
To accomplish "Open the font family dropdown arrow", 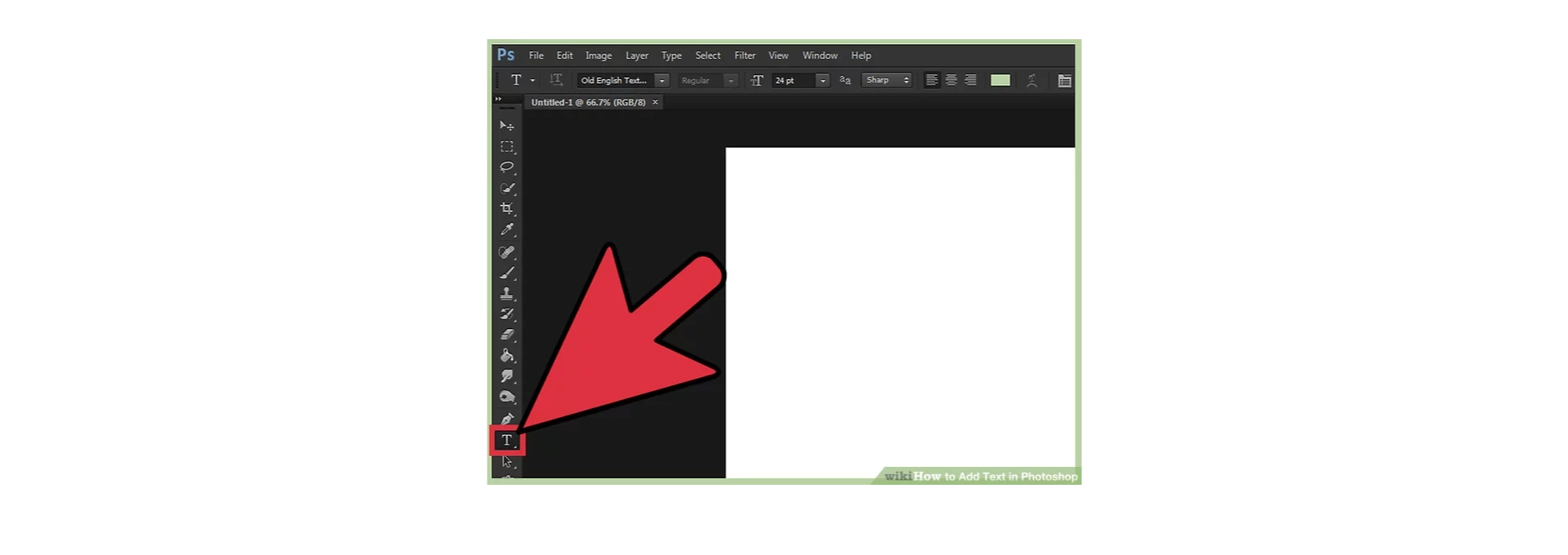I will pyautogui.click(x=661, y=80).
